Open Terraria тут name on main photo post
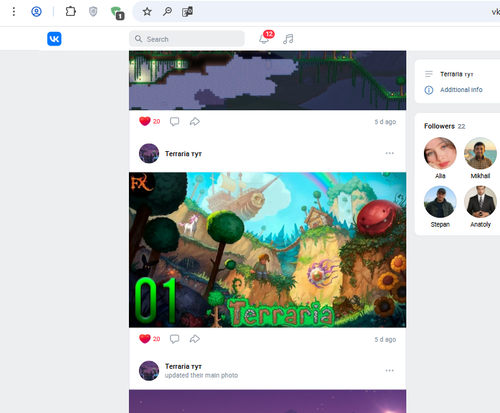500x413 pixels. 183,366
